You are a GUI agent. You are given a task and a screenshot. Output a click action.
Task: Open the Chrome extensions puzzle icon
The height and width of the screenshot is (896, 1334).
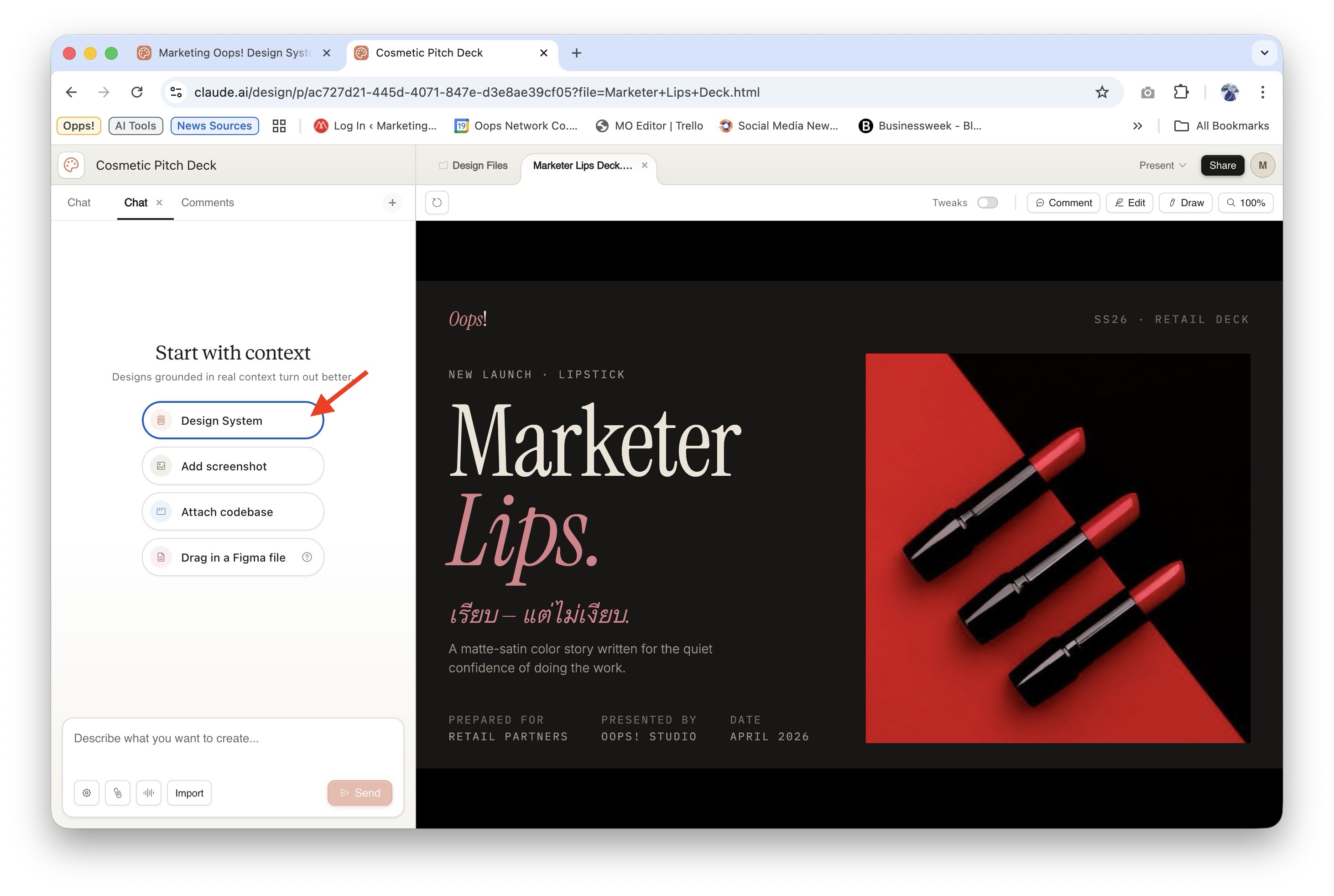pos(1180,92)
